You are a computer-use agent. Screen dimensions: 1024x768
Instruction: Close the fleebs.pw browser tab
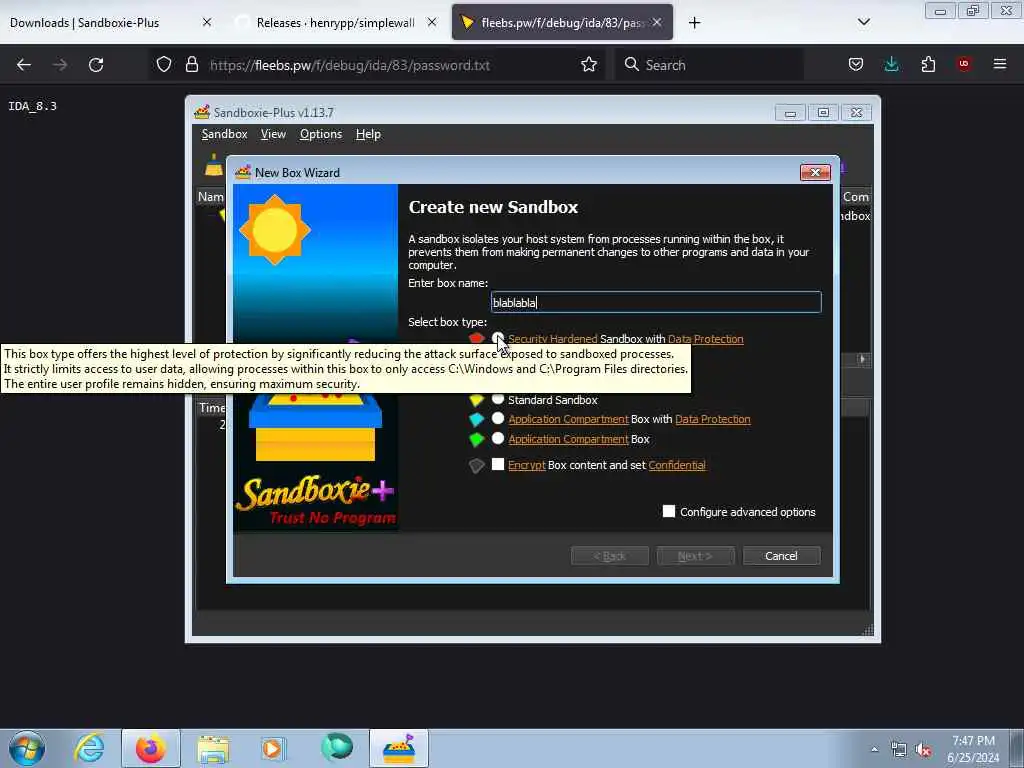click(x=657, y=22)
